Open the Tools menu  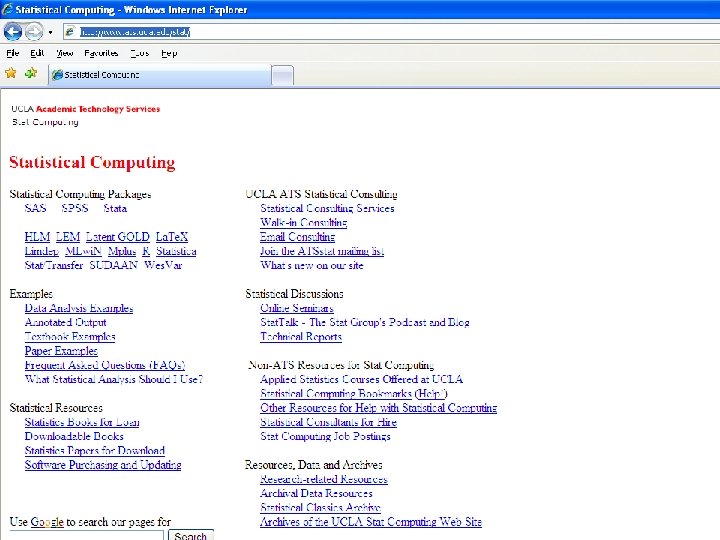140,53
